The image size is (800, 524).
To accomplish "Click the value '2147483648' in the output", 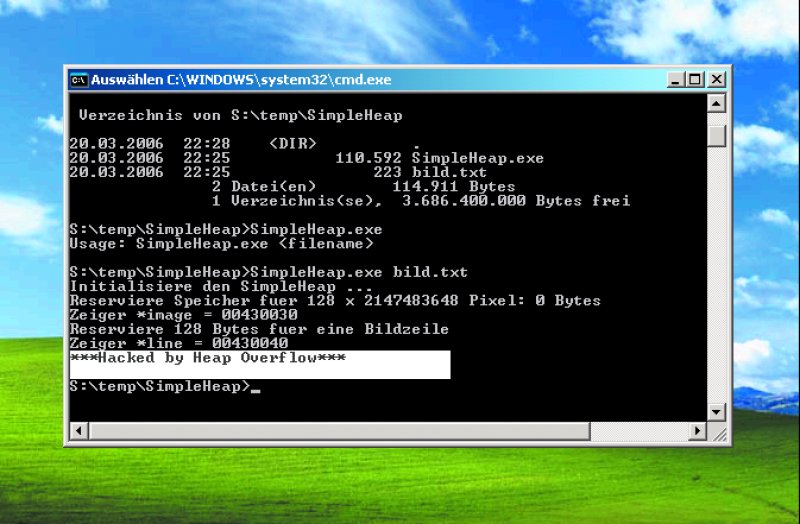I will (411, 301).
